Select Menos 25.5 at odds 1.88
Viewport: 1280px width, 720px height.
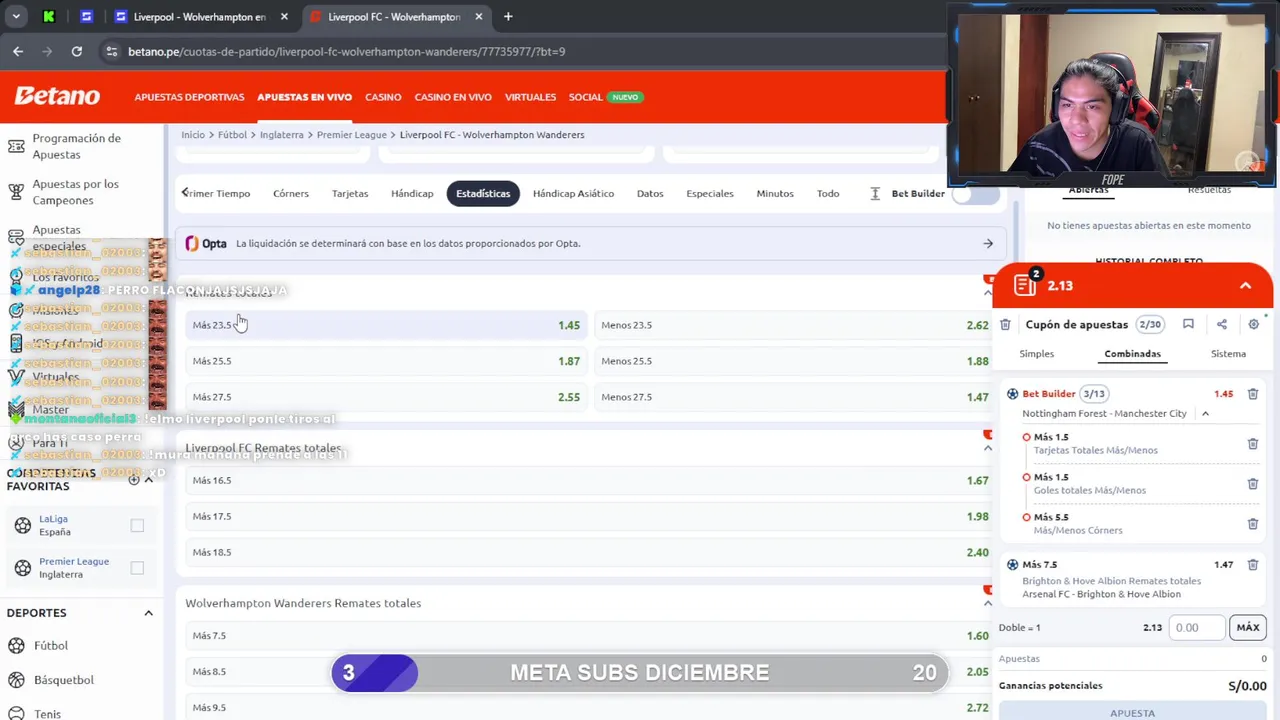pos(794,361)
